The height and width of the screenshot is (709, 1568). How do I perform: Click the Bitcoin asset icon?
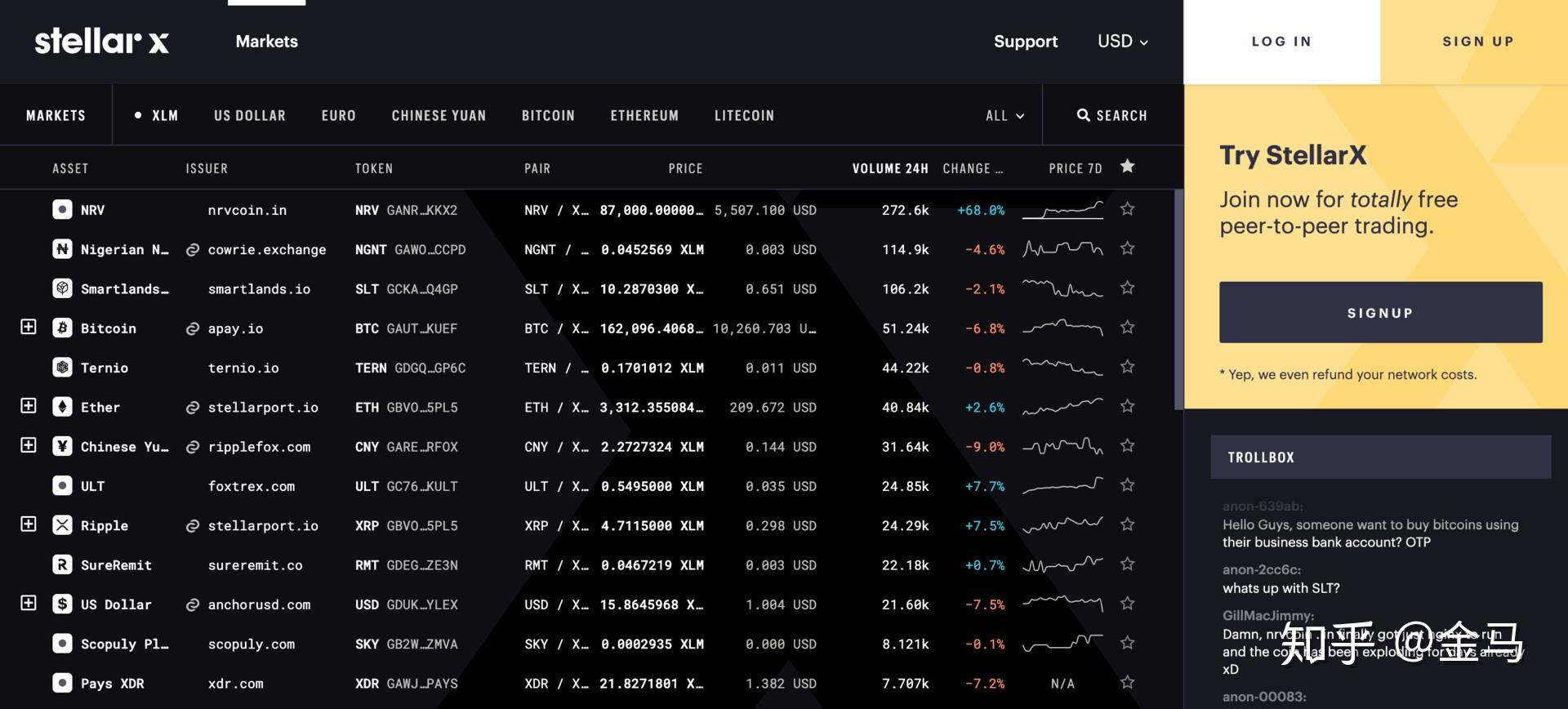tap(62, 328)
